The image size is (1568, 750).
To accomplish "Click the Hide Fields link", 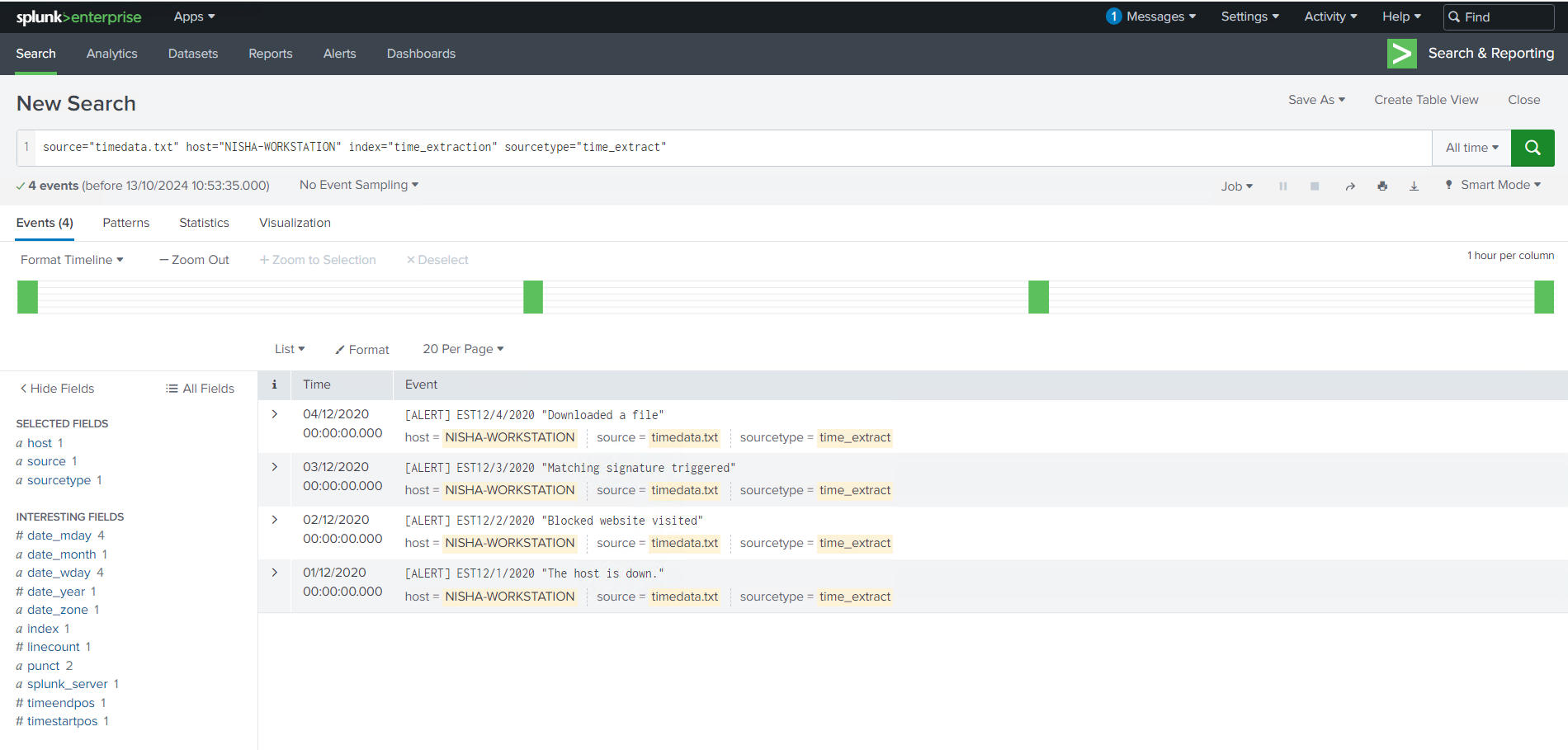I will (x=57, y=389).
